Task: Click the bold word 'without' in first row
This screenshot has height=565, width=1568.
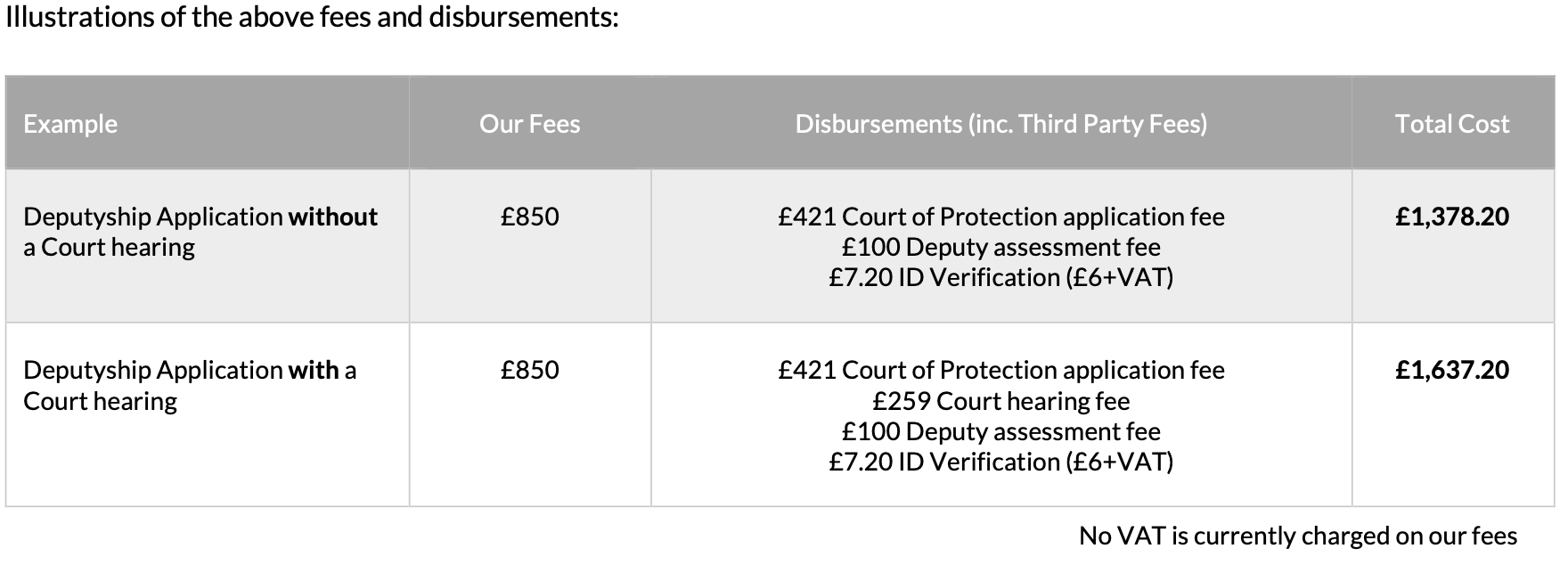Action: pyautogui.click(x=333, y=217)
